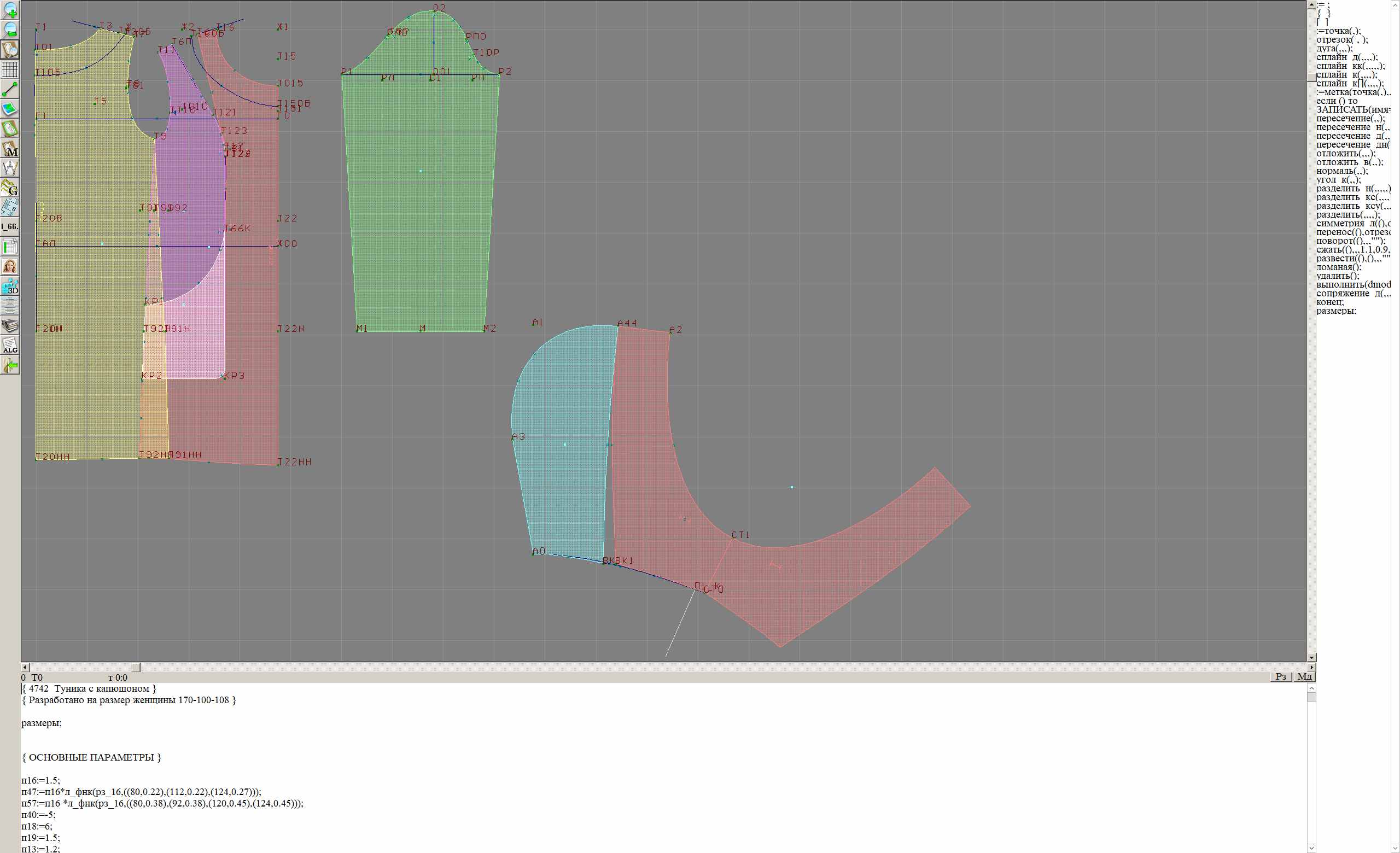The image size is (1400, 853).
Task: Open the pattern M tool icon
Action: click(x=10, y=149)
